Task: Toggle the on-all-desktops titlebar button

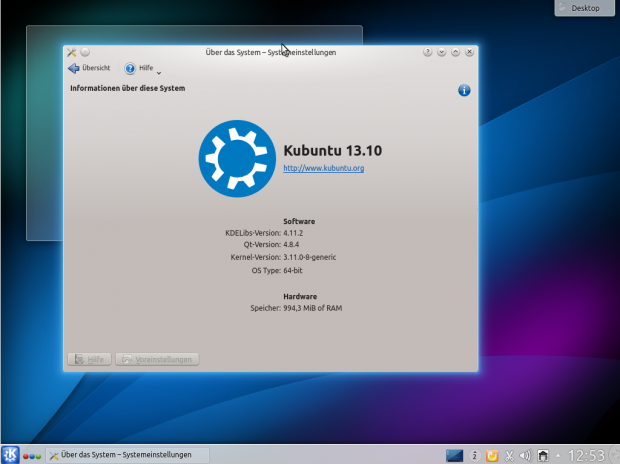Action: [x=85, y=52]
